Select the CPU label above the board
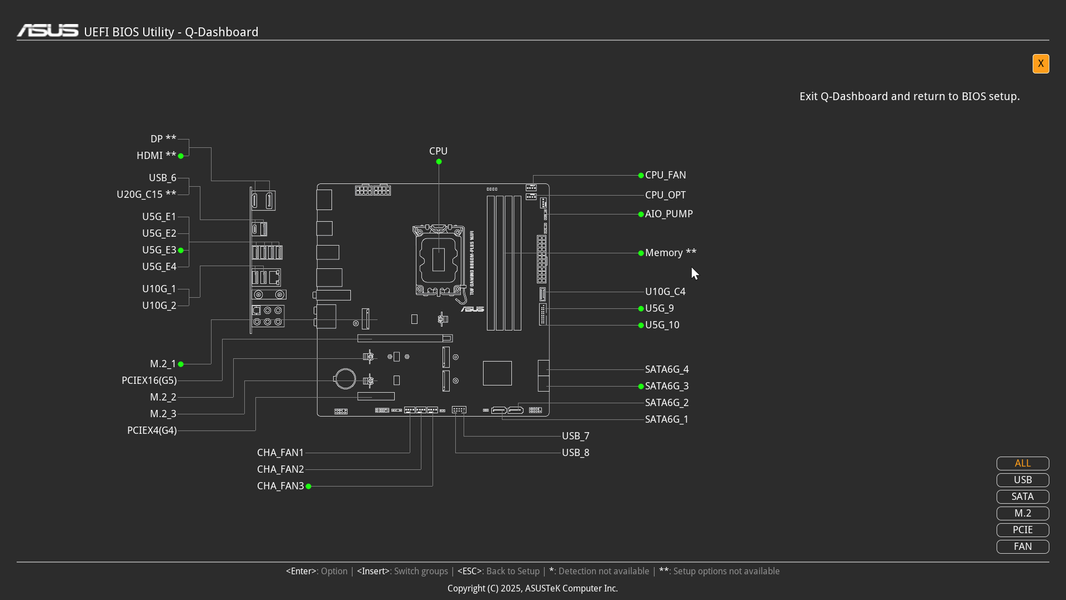Viewport: 1066px width, 600px height. tap(439, 151)
